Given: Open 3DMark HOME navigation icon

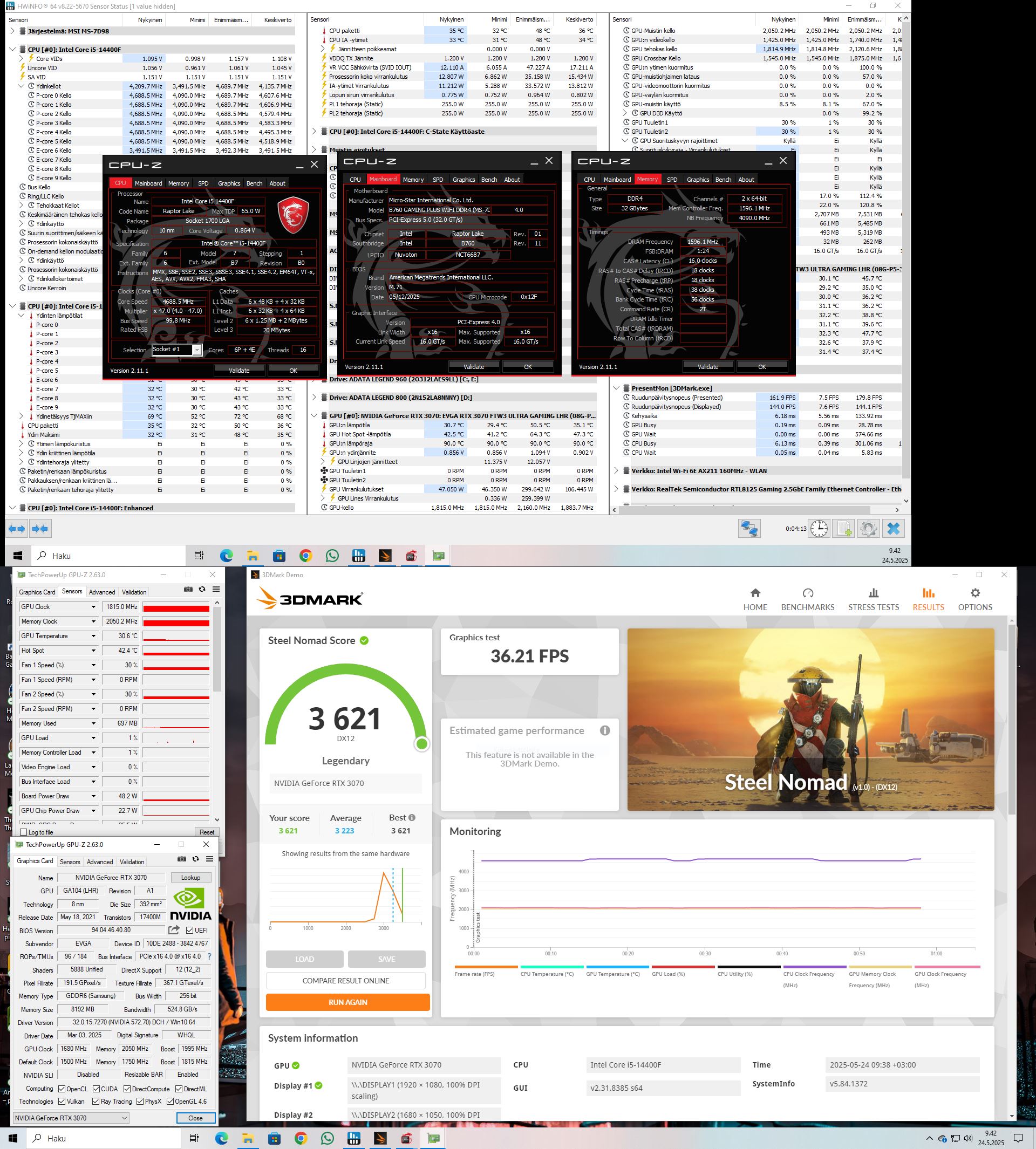Looking at the screenshot, I should pos(755,592).
